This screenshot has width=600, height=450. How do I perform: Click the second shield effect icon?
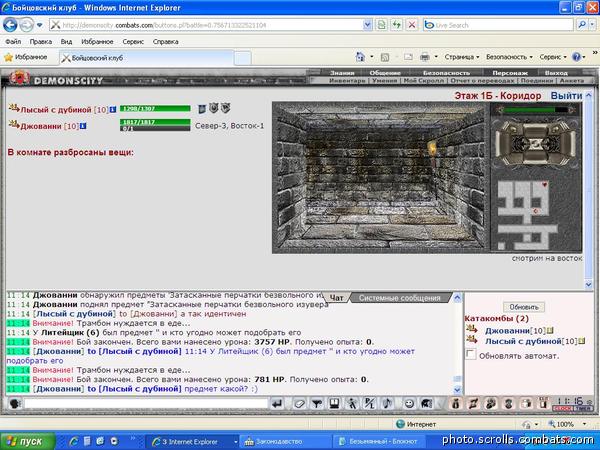[x=214, y=109]
